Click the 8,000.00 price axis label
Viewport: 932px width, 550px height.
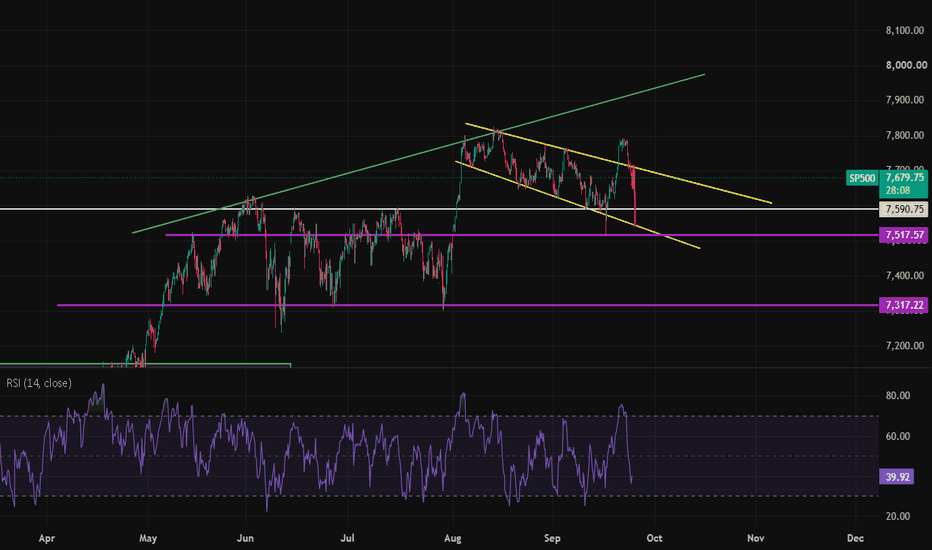pos(906,65)
